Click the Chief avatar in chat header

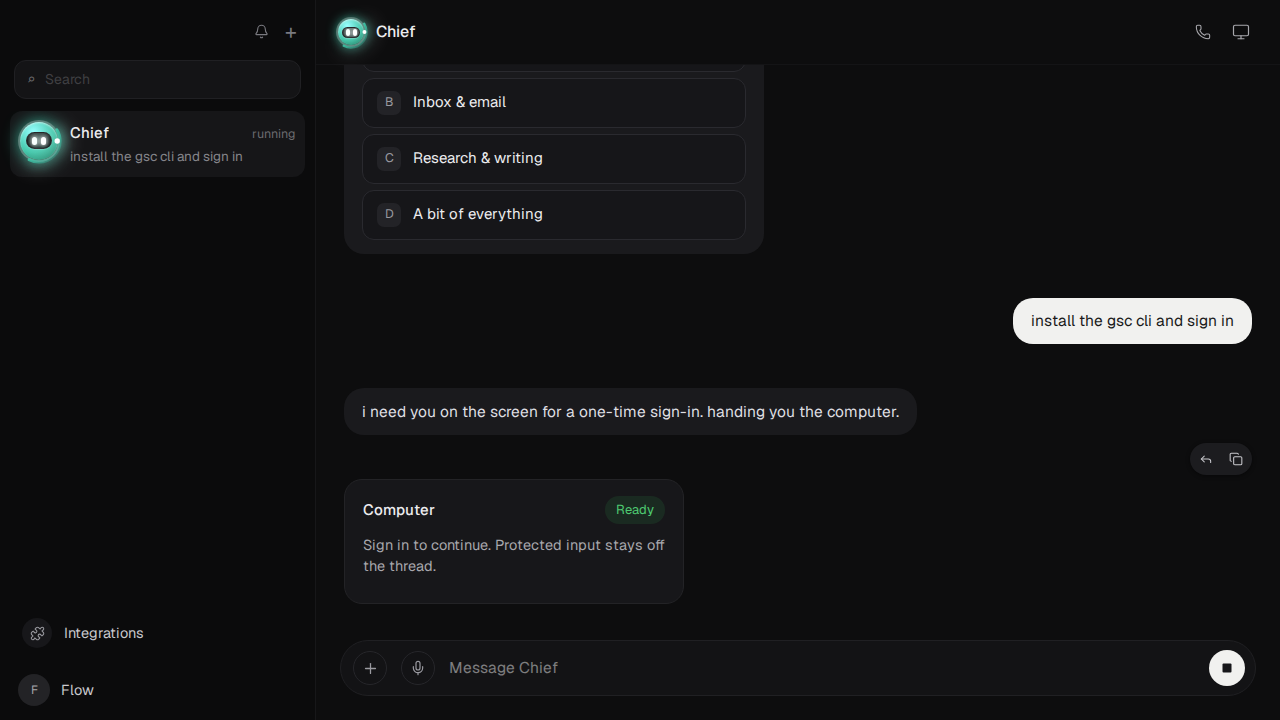tap(351, 32)
